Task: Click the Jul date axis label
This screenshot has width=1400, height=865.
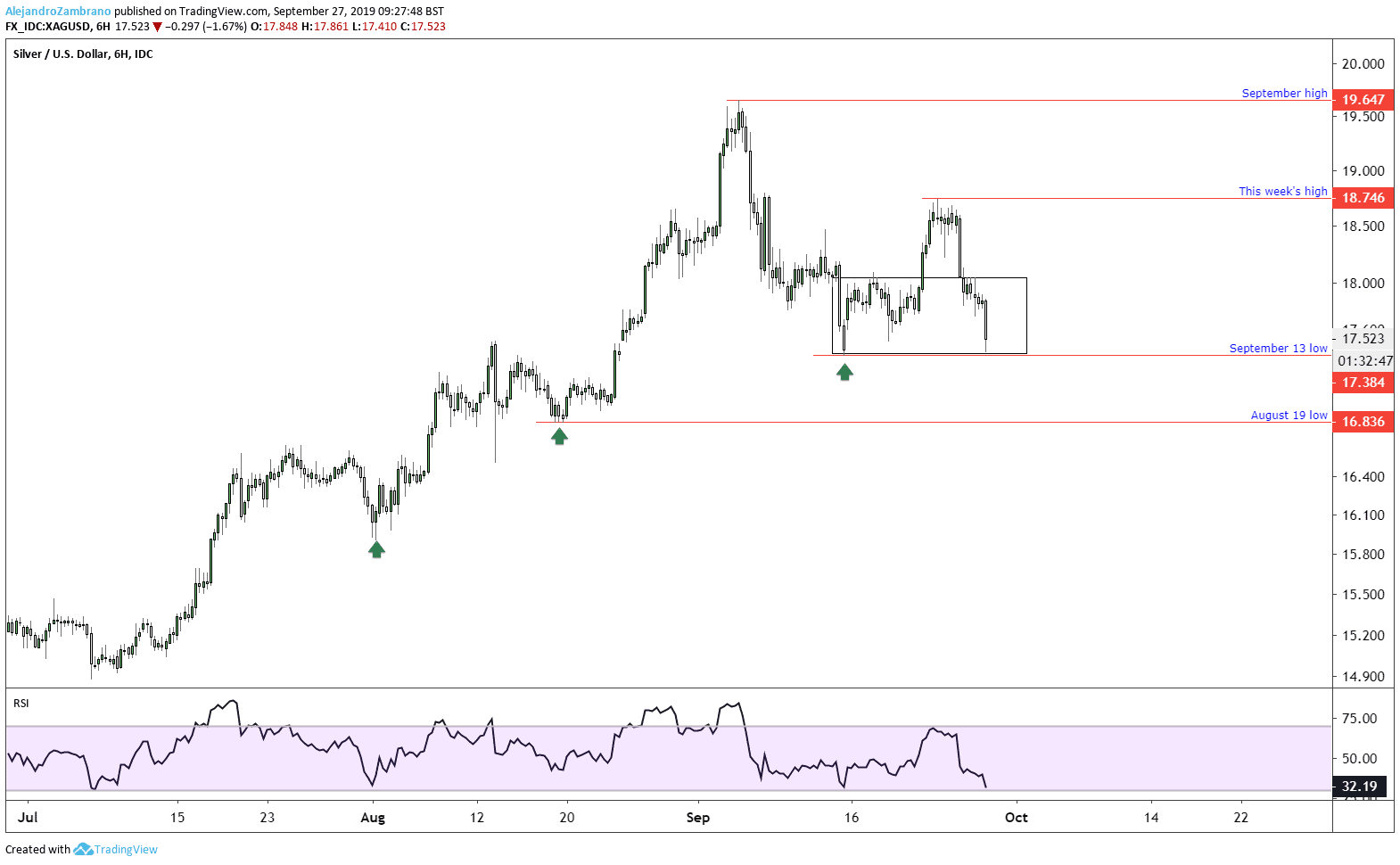Action: (28, 818)
